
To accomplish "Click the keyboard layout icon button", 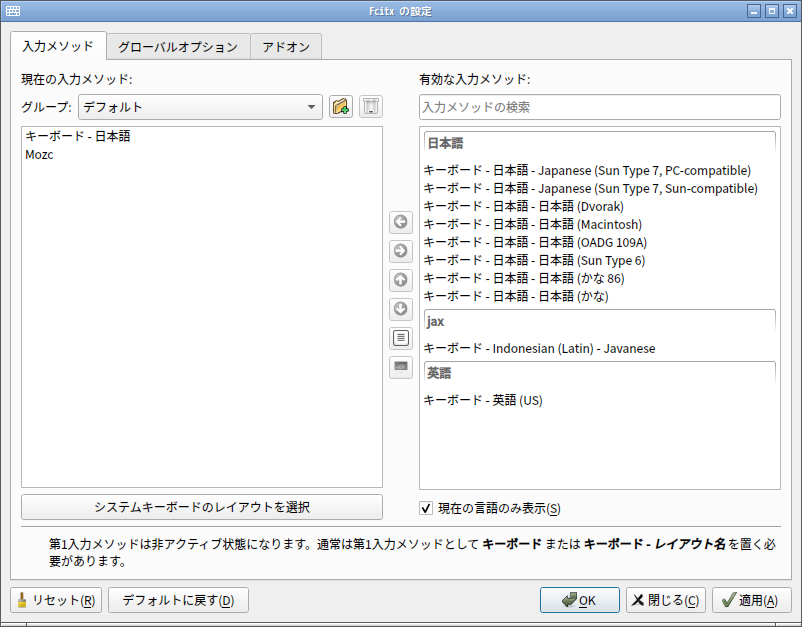I will pyautogui.click(x=401, y=367).
